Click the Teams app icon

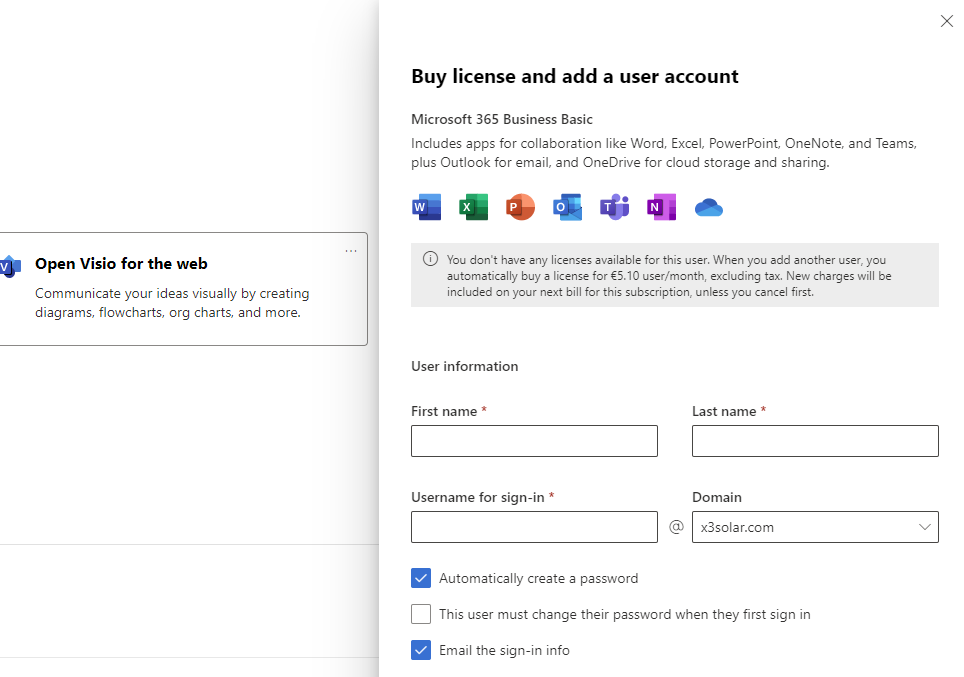point(615,207)
